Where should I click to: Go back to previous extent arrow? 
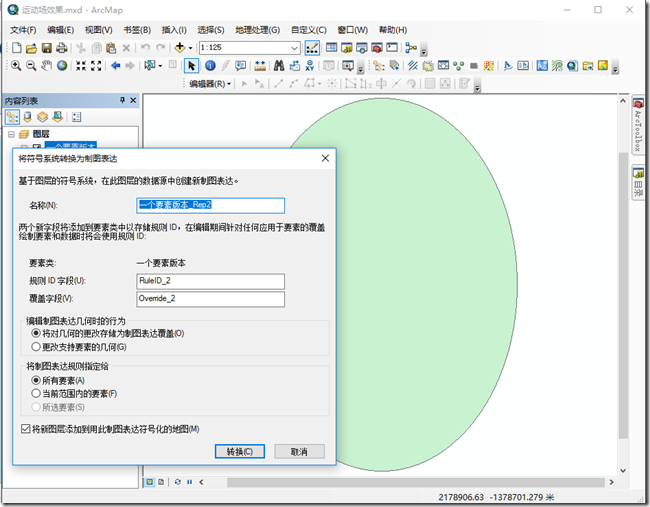(115, 65)
